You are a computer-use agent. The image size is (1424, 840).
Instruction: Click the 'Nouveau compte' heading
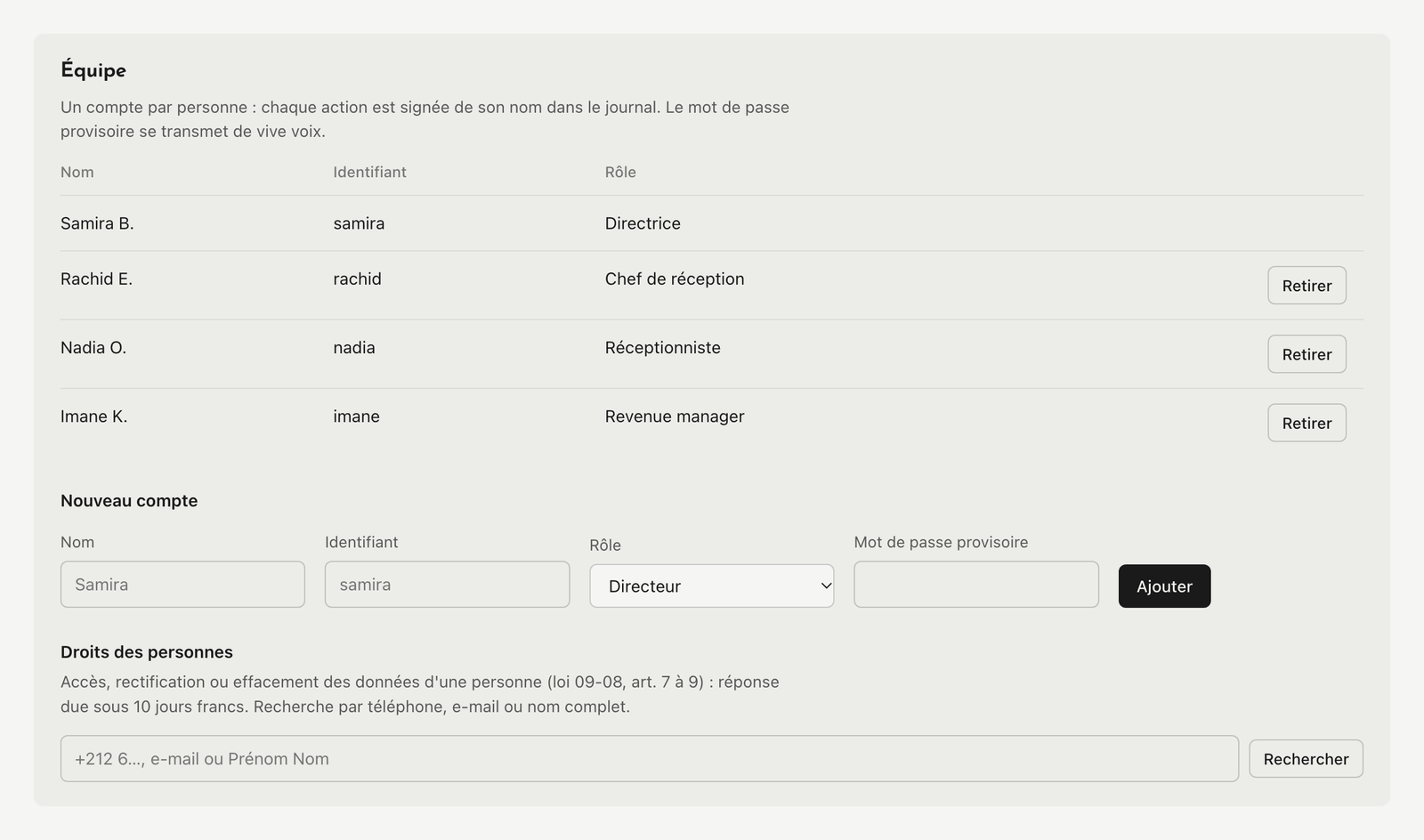click(x=129, y=501)
